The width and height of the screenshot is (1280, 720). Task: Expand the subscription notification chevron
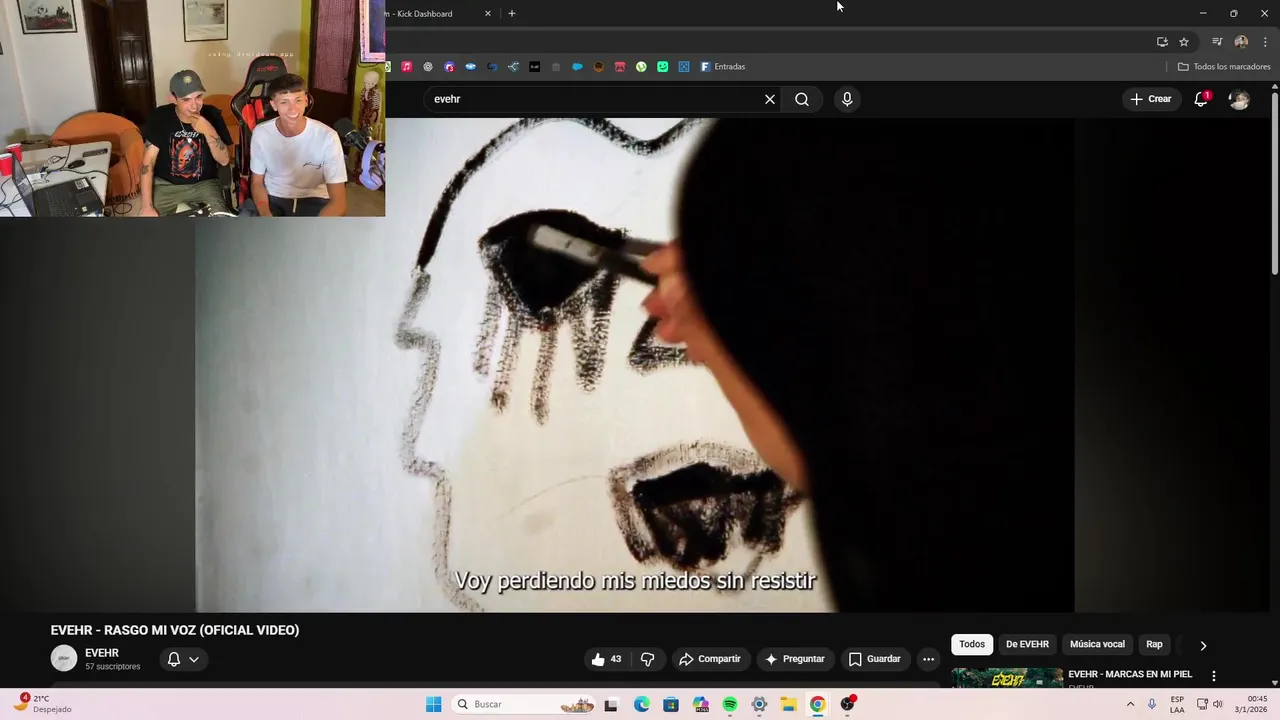194,659
